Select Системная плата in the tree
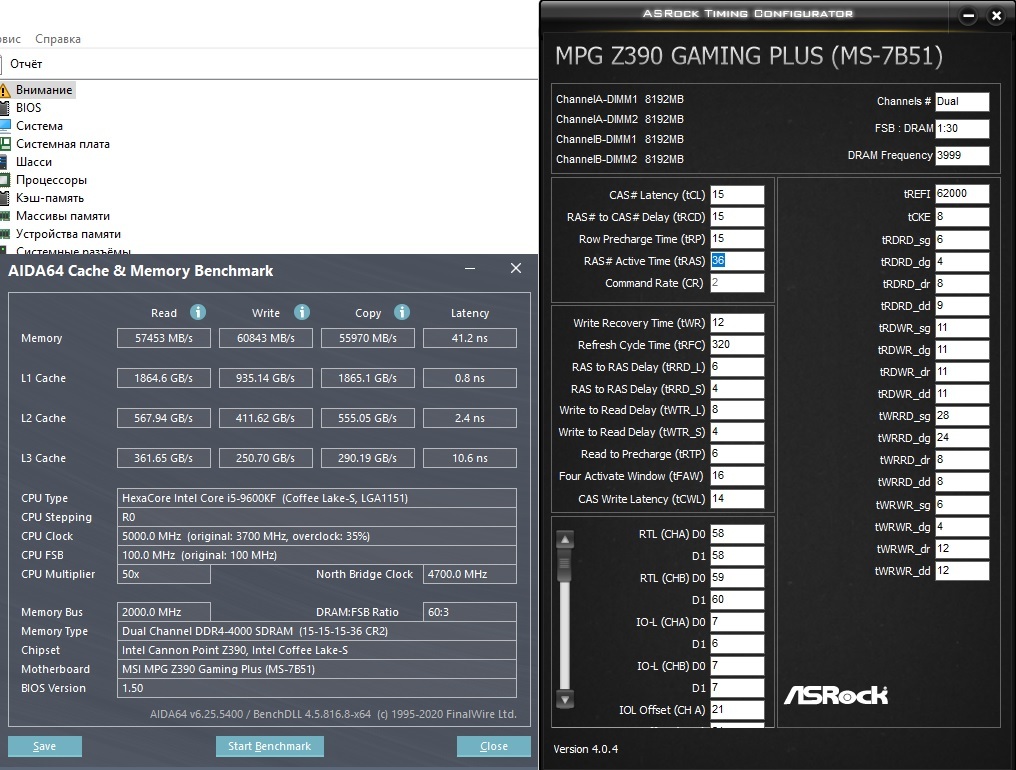This screenshot has width=1016, height=770. click(x=63, y=144)
